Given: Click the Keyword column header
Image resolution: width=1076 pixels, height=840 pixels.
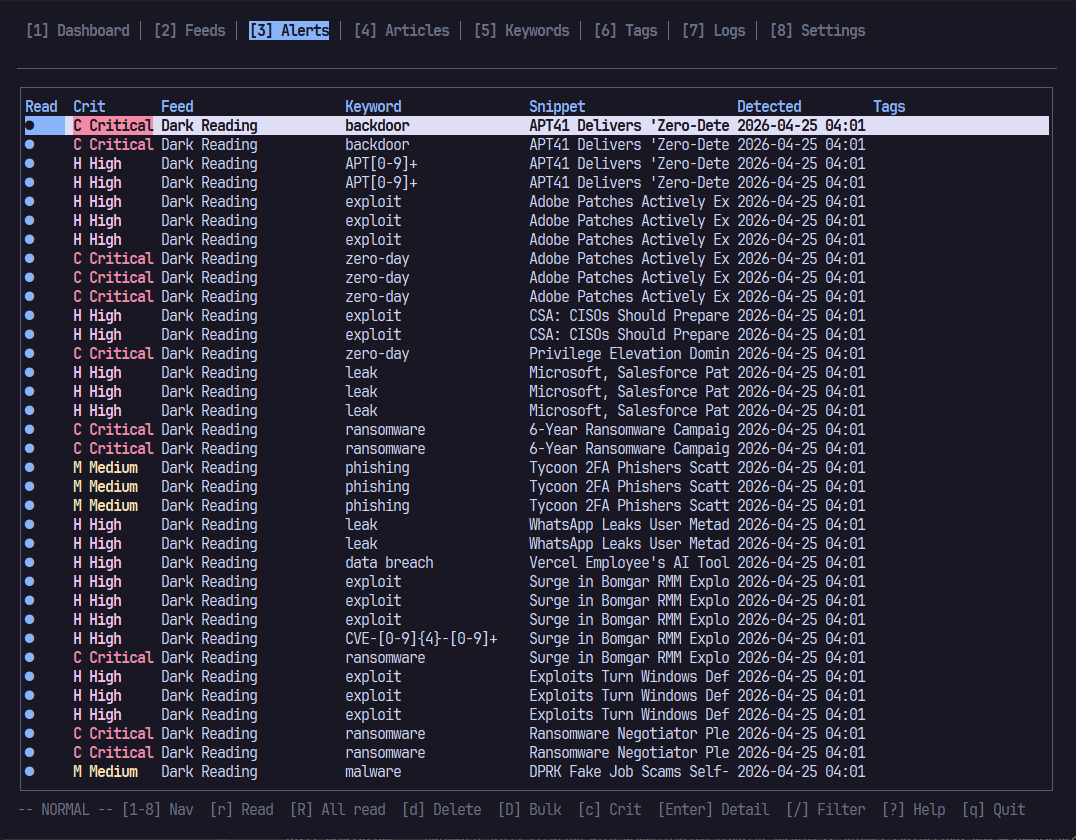Looking at the screenshot, I should tap(373, 106).
